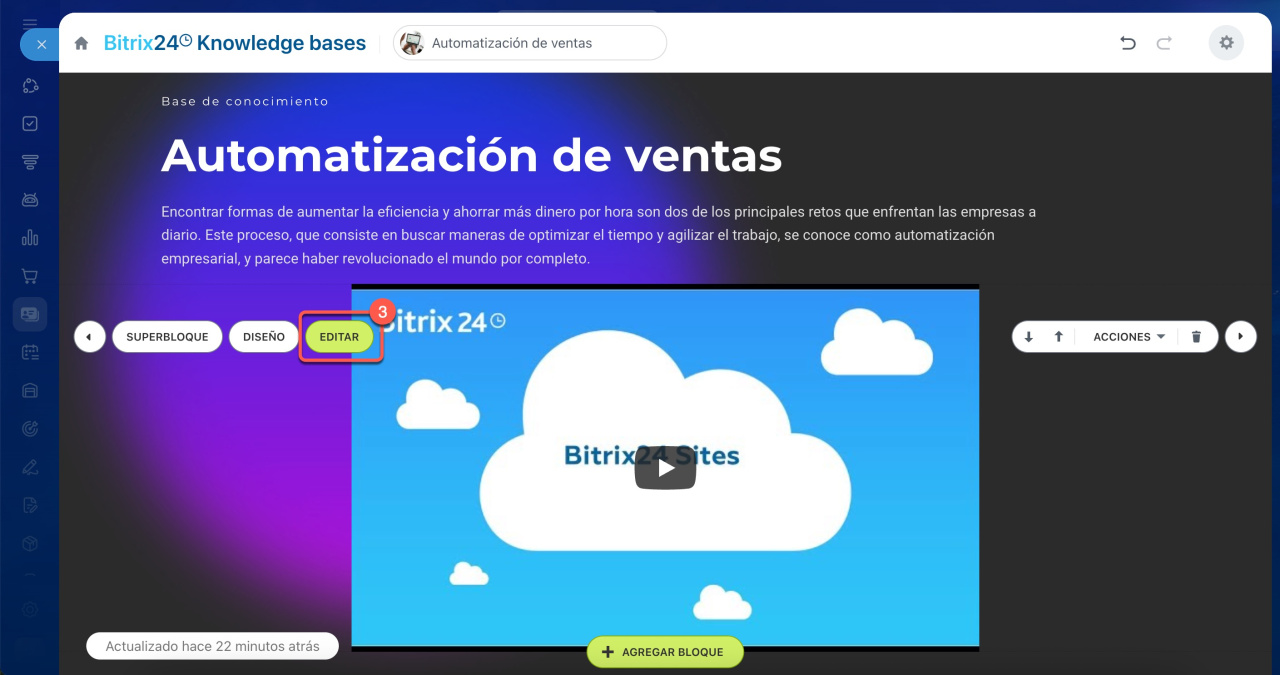Redo the last undone change
The image size is (1280, 675).
point(1164,43)
